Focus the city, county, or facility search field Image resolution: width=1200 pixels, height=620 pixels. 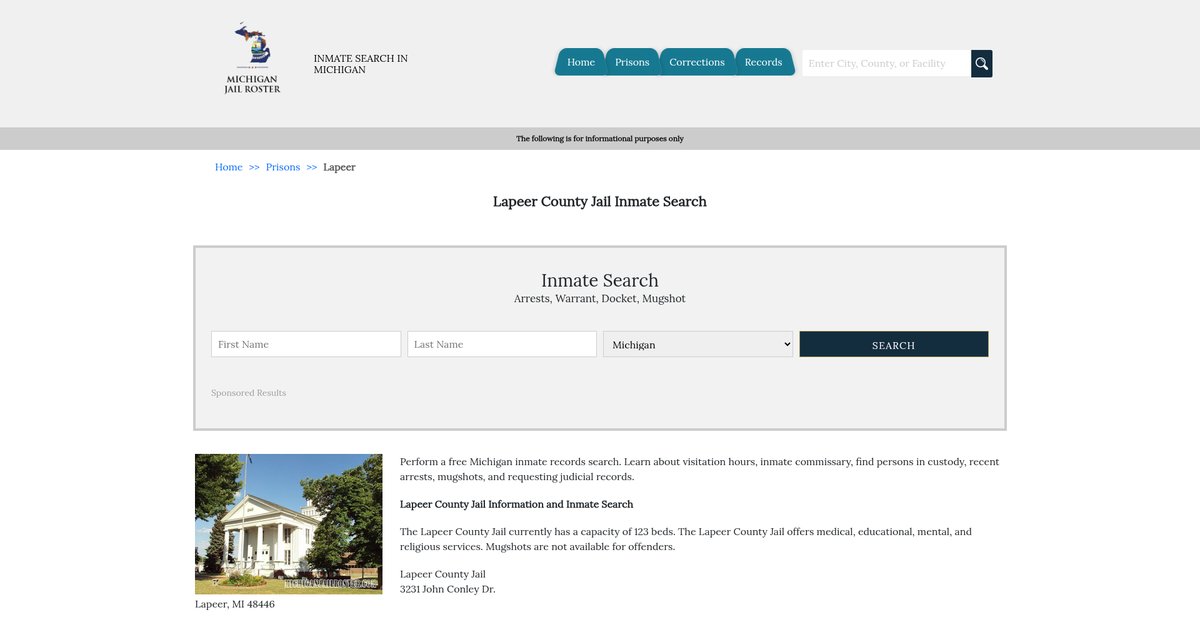886,64
